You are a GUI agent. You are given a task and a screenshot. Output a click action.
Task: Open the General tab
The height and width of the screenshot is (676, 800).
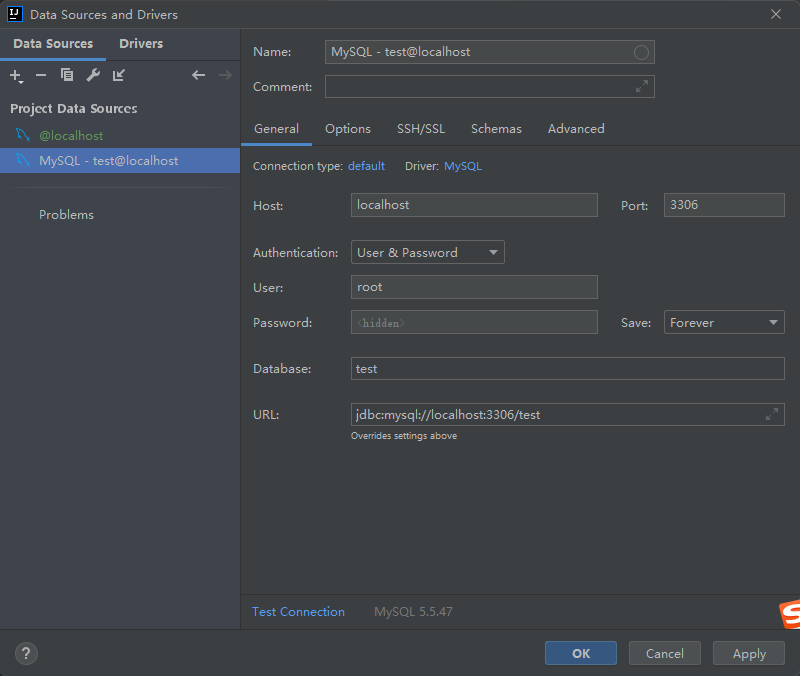click(277, 129)
